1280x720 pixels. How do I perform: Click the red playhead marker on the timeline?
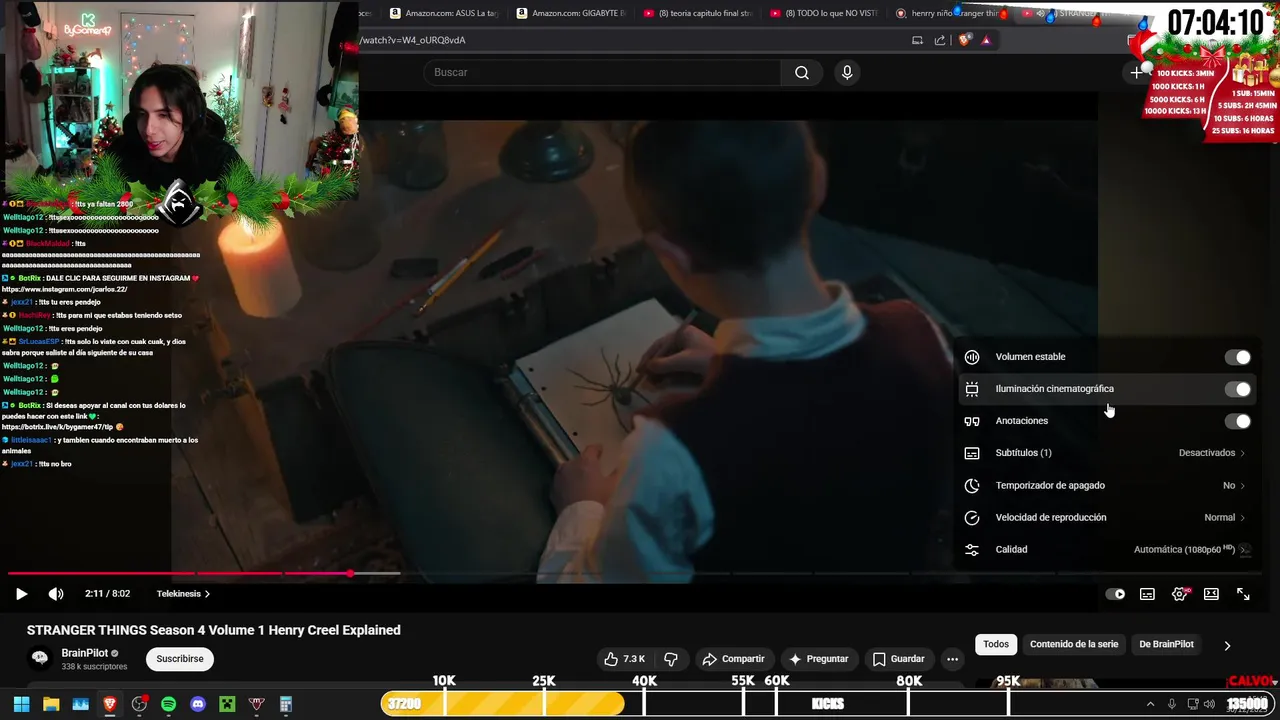click(350, 573)
